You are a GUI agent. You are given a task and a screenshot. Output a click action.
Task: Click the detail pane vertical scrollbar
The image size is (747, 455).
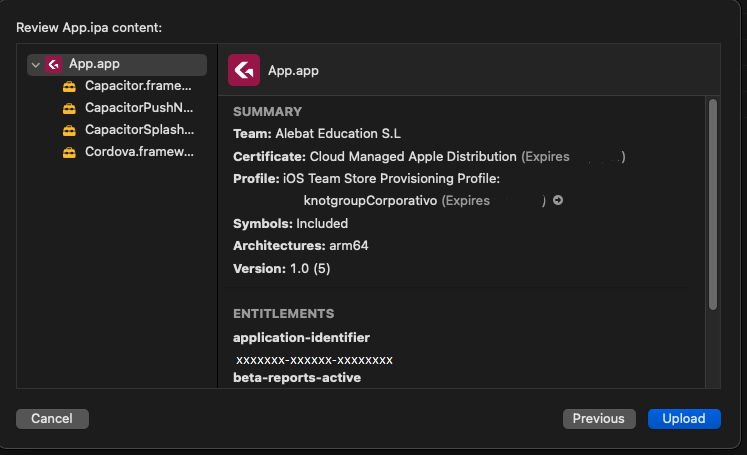coord(712,200)
